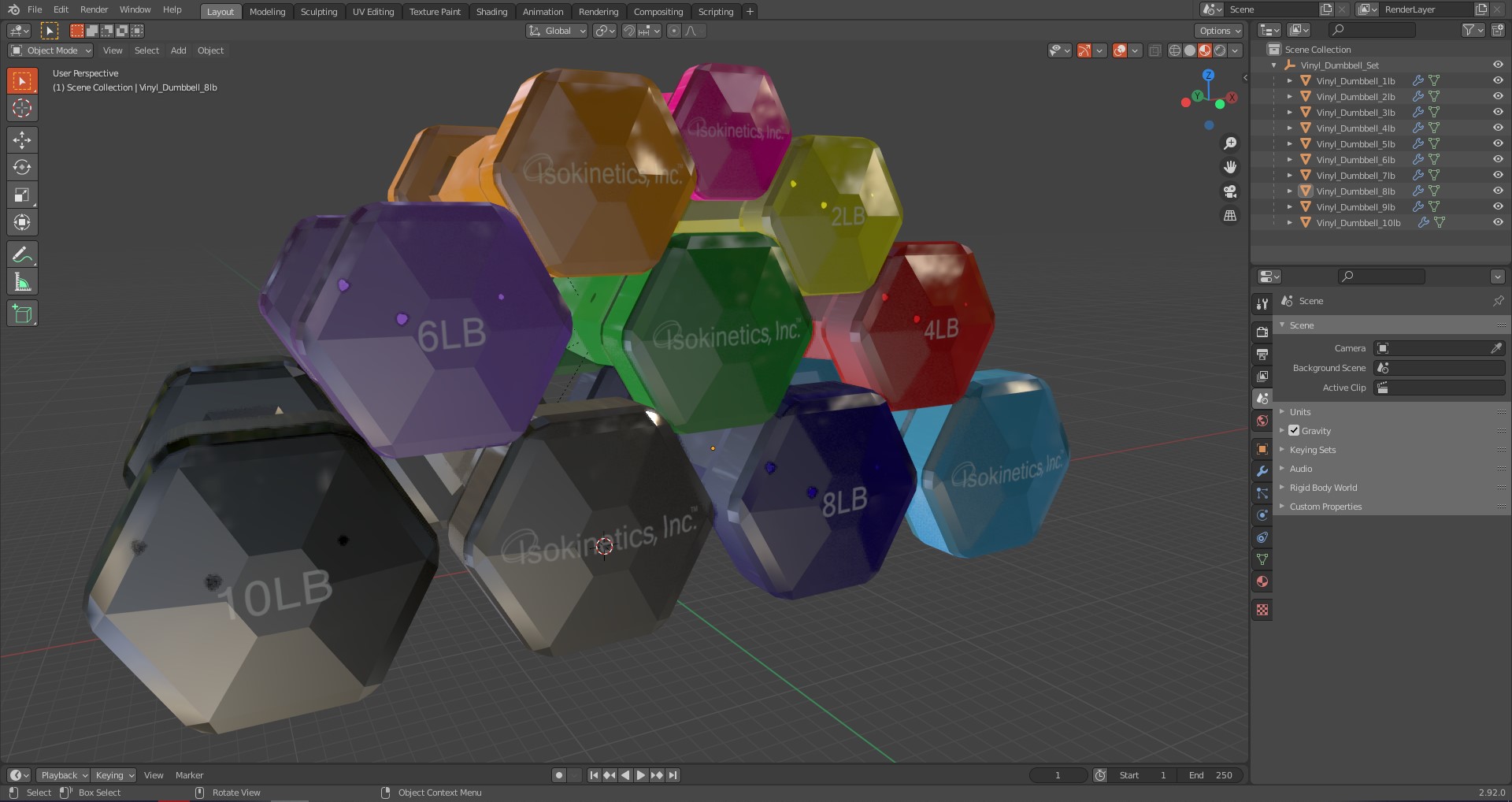The image size is (1512, 802).
Task: Open Global transform orientation dropdown
Action: (x=557, y=31)
